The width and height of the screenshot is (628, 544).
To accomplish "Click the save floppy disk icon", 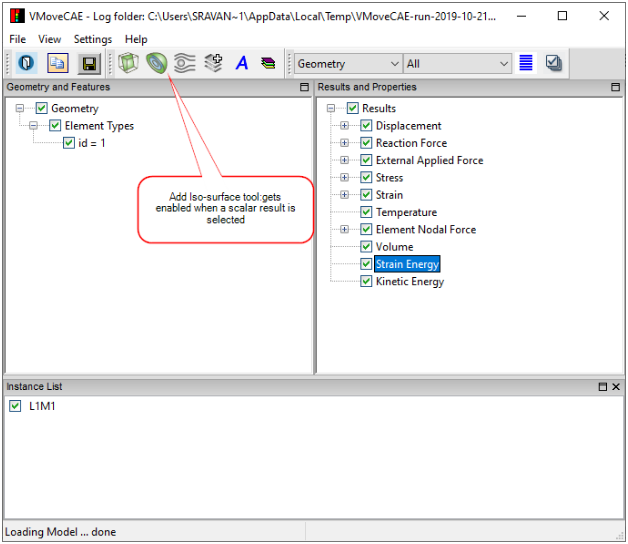I will coord(89,63).
